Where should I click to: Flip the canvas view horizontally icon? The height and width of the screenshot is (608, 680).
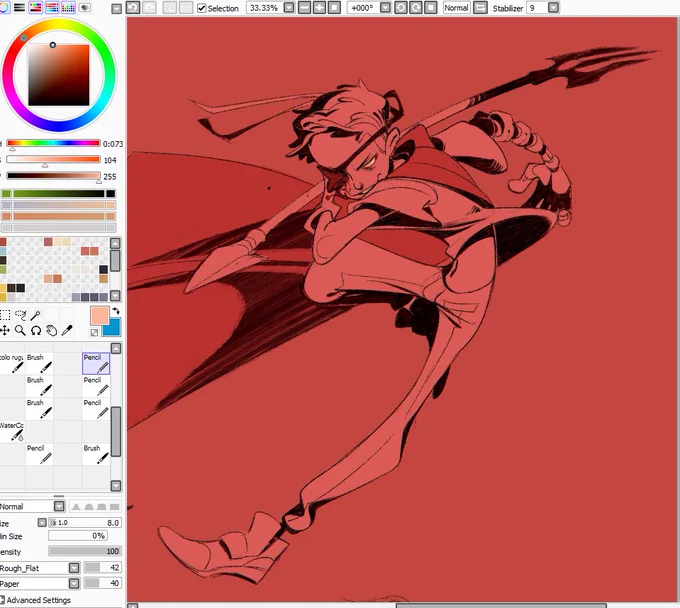coord(480,8)
